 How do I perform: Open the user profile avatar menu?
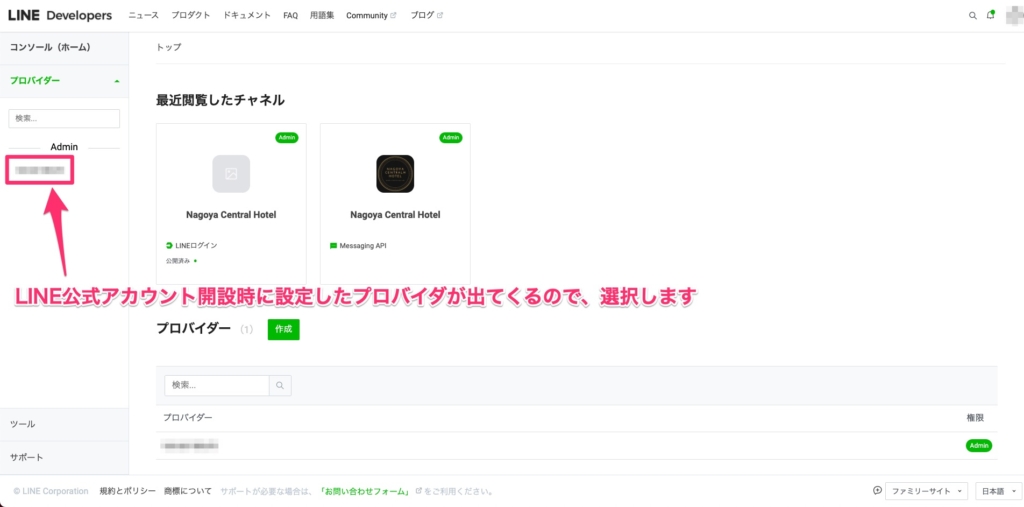[1013, 15]
